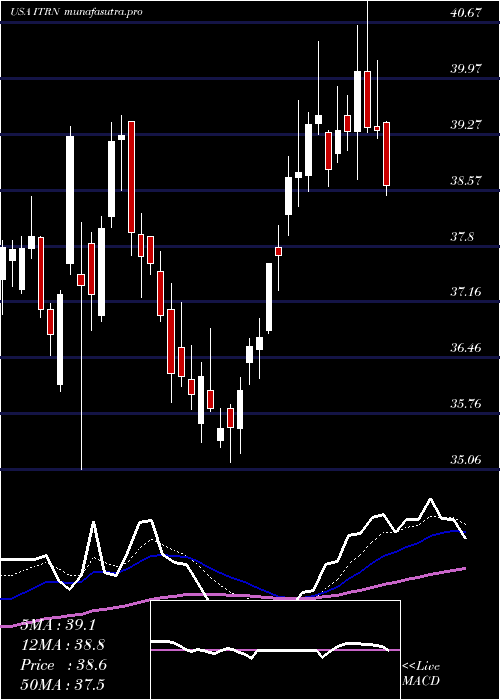
Task: Click the '12MA : 38.8' indicator text
Action: coord(63,645)
